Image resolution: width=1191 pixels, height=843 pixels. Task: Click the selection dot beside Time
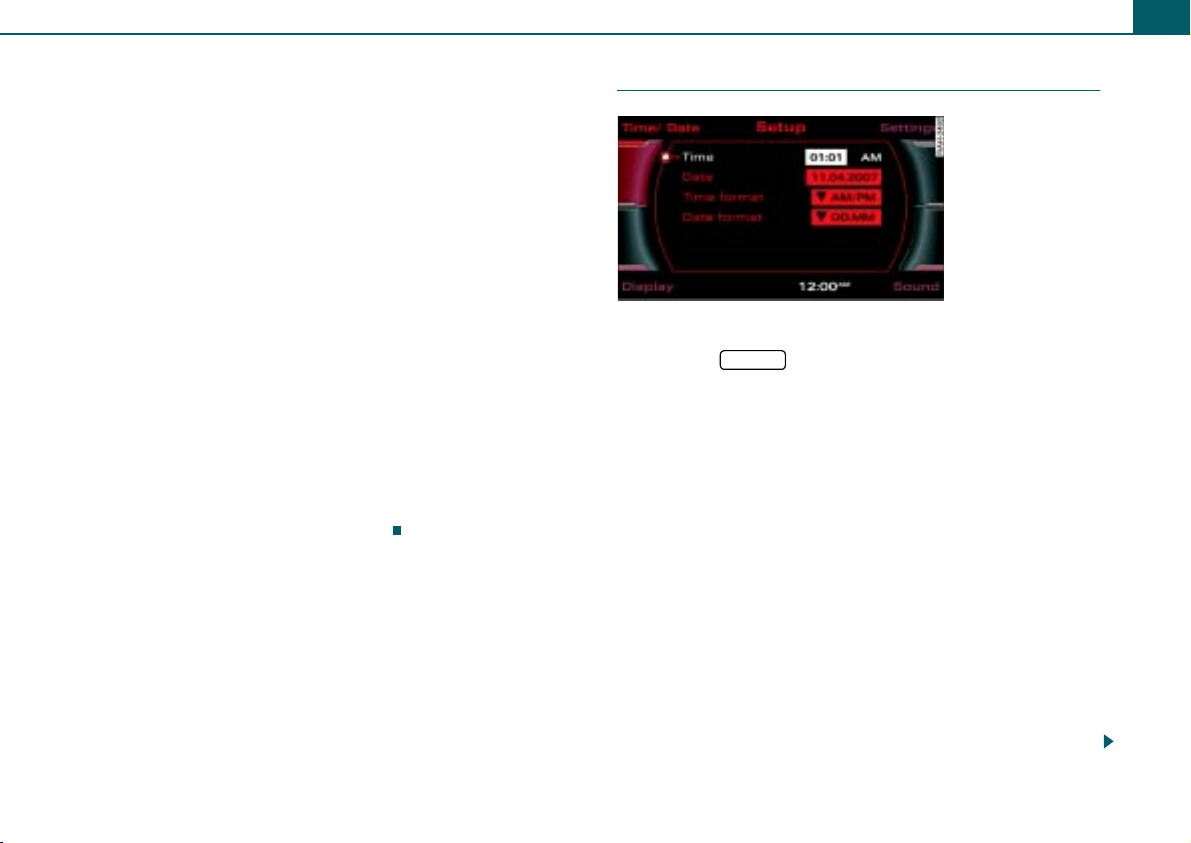(665, 157)
